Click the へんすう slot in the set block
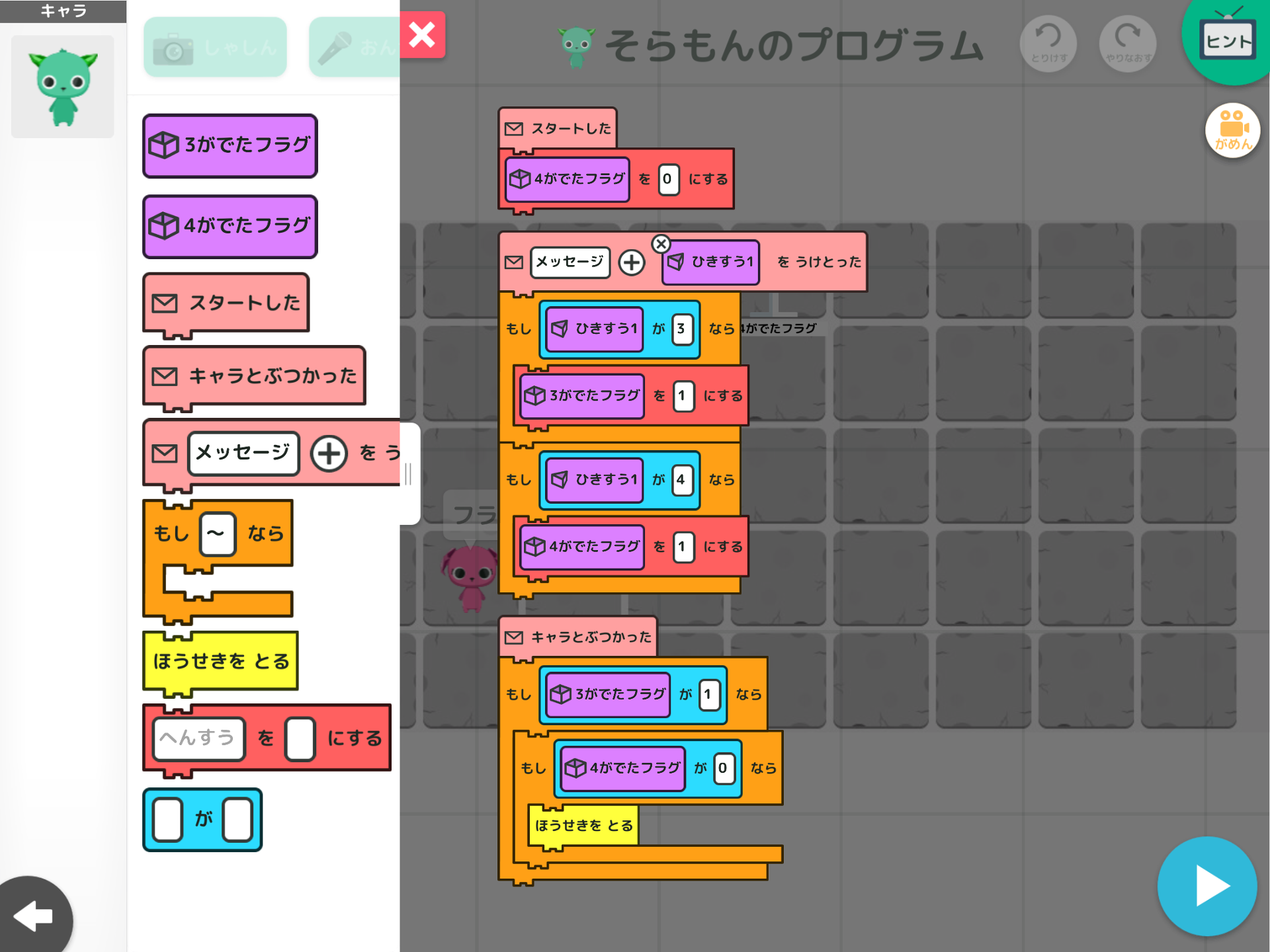 point(198,738)
